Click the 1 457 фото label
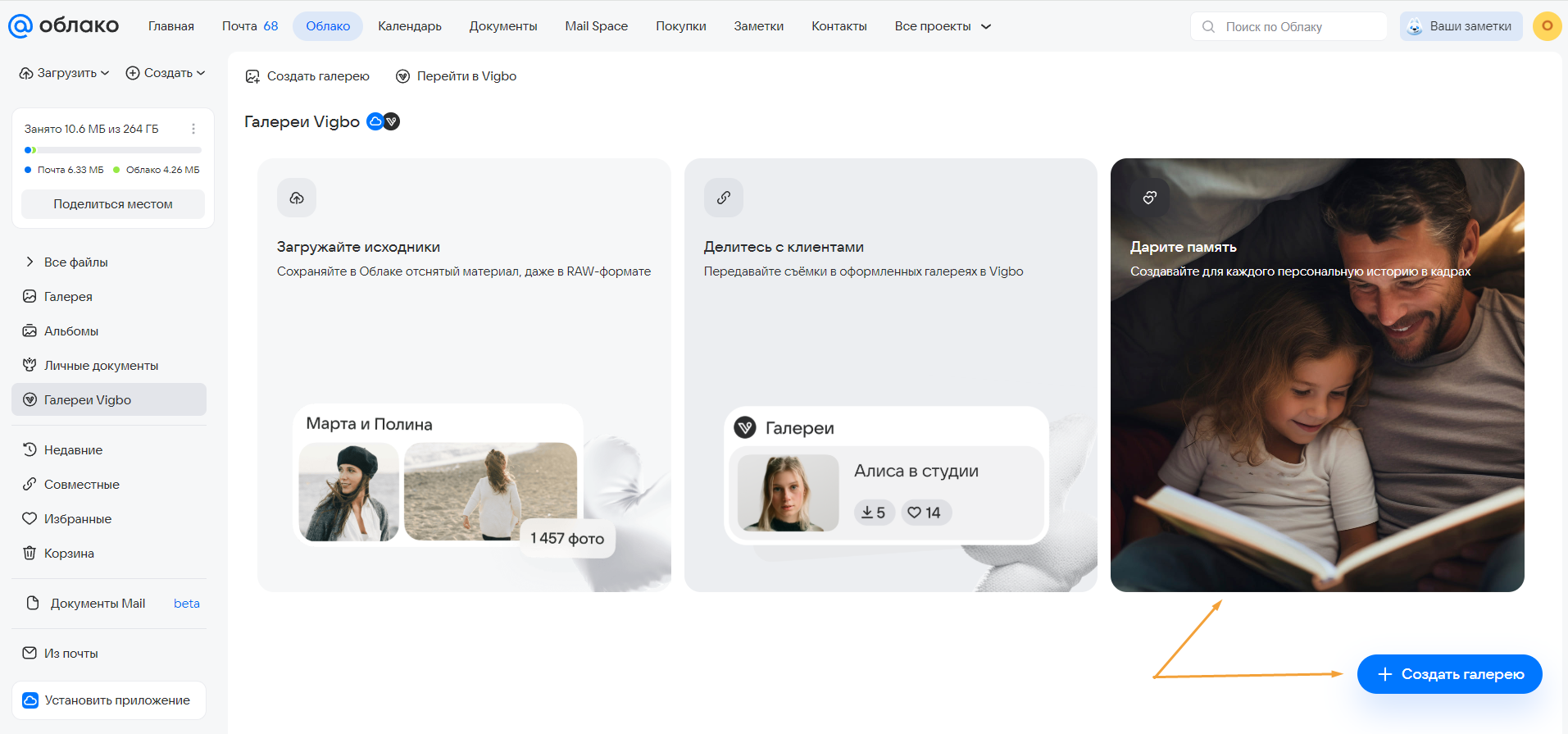The image size is (1568, 734). pos(567,539)
